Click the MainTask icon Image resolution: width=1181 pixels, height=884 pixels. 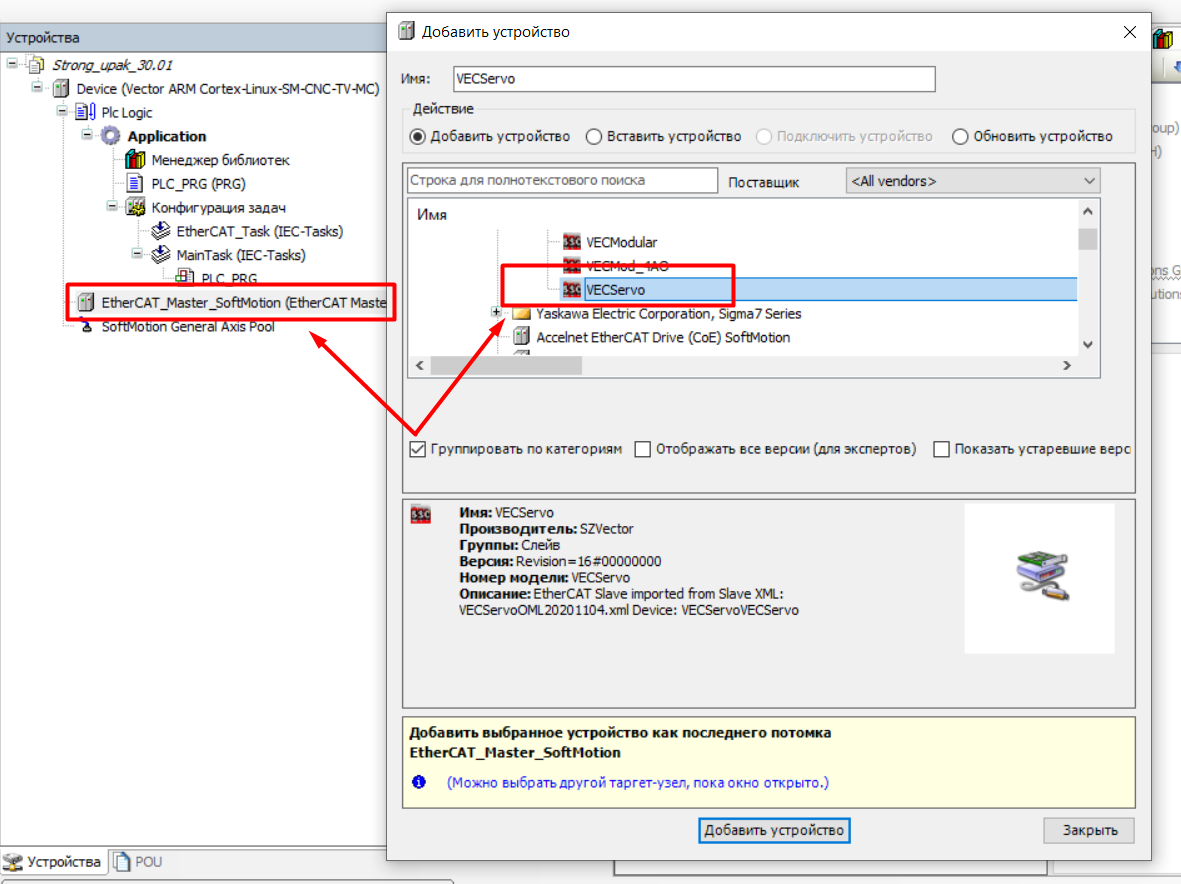[x=160, y=255]
